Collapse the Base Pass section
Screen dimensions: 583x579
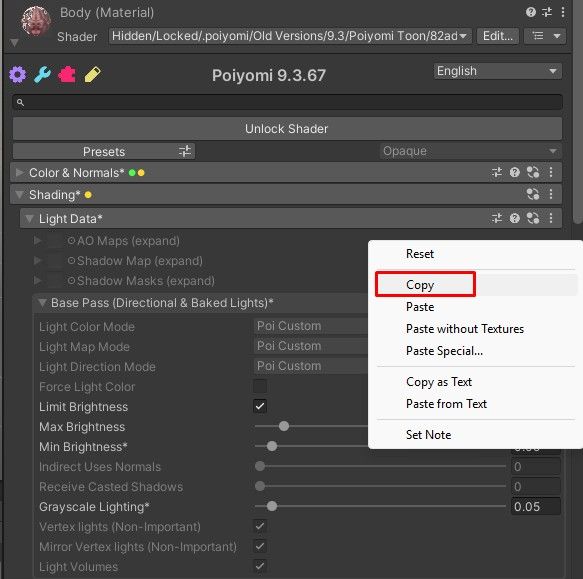pos(42,303)
